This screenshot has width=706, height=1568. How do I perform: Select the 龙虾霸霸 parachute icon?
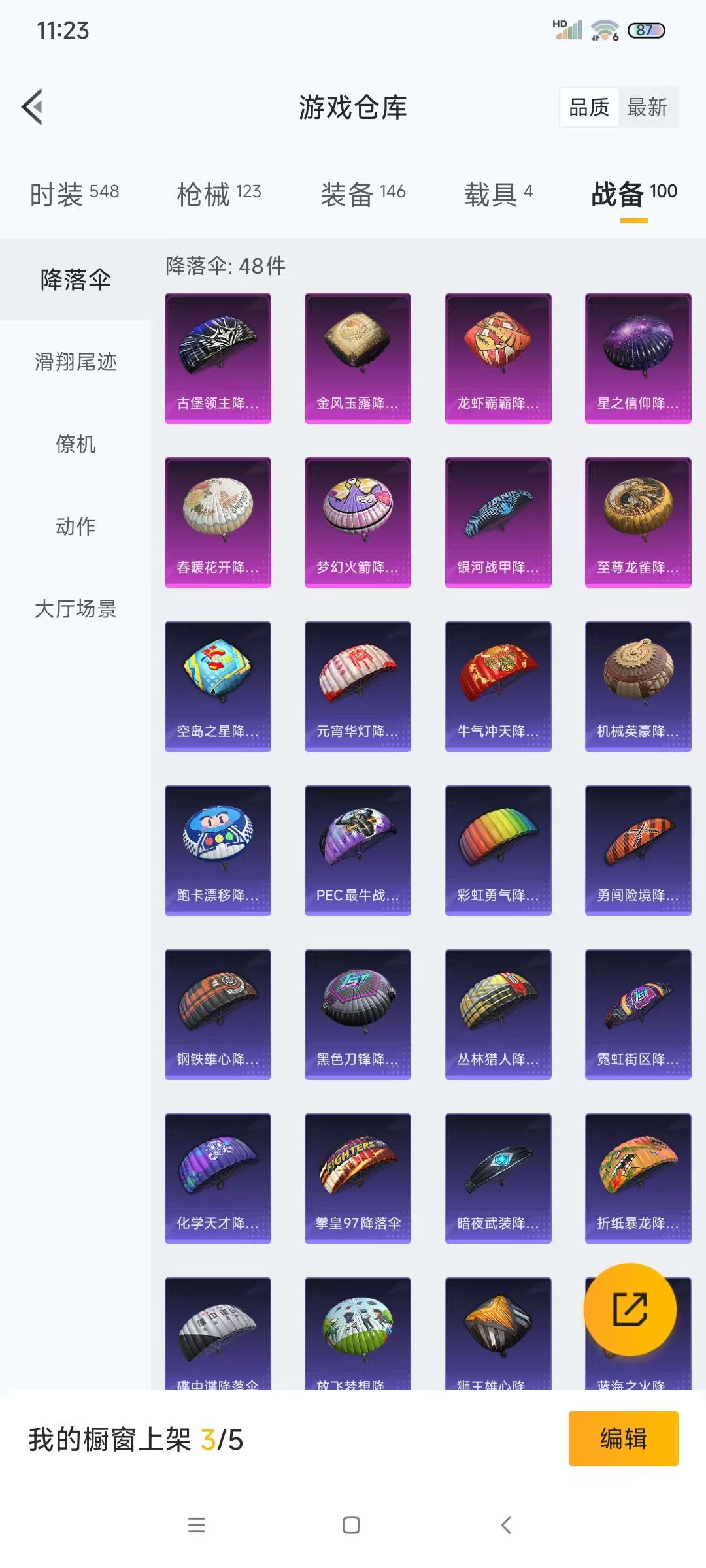pyautogui.click(x=498, y=359)
